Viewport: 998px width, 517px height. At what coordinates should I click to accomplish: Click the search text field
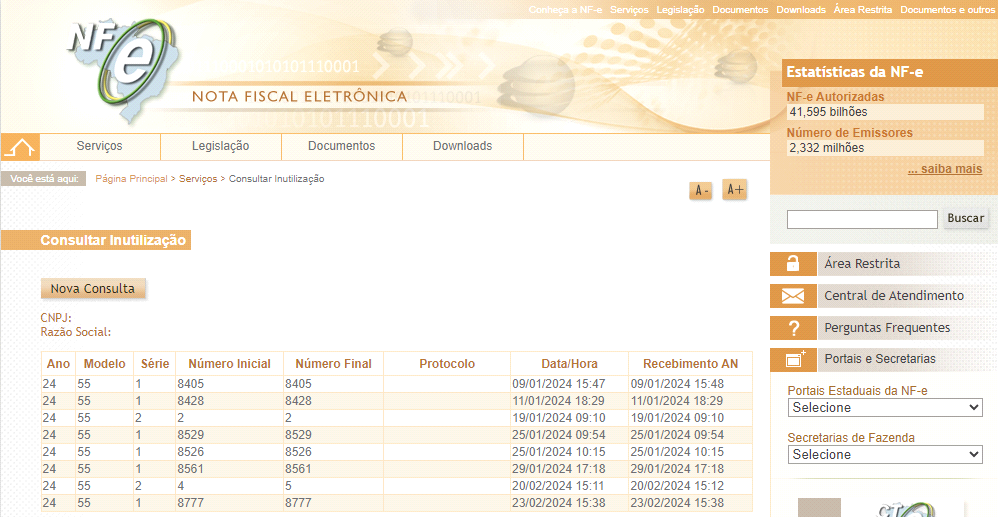pyautogui.click(x=862, y=219)
